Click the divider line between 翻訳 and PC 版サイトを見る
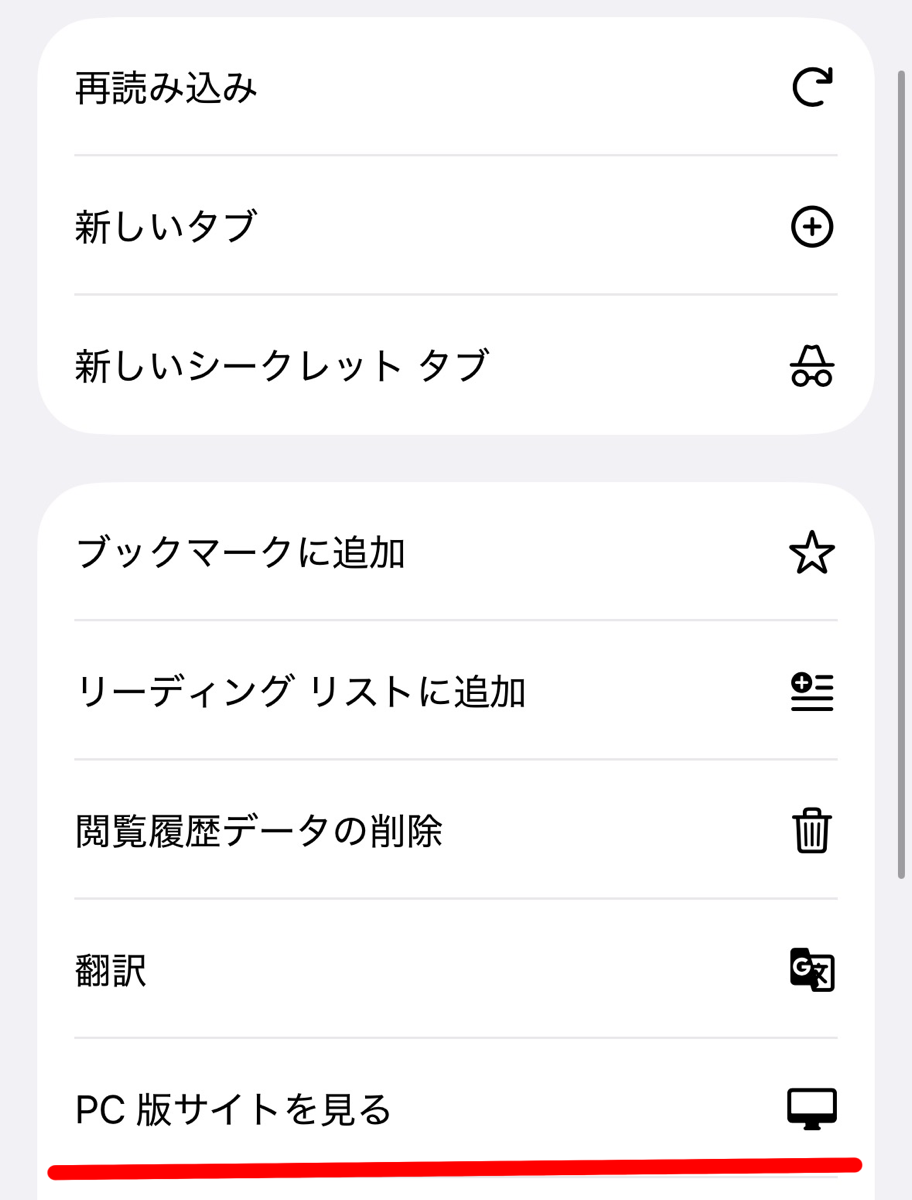This screenshot has width=912, height=1200. (x=455, y=1038)
